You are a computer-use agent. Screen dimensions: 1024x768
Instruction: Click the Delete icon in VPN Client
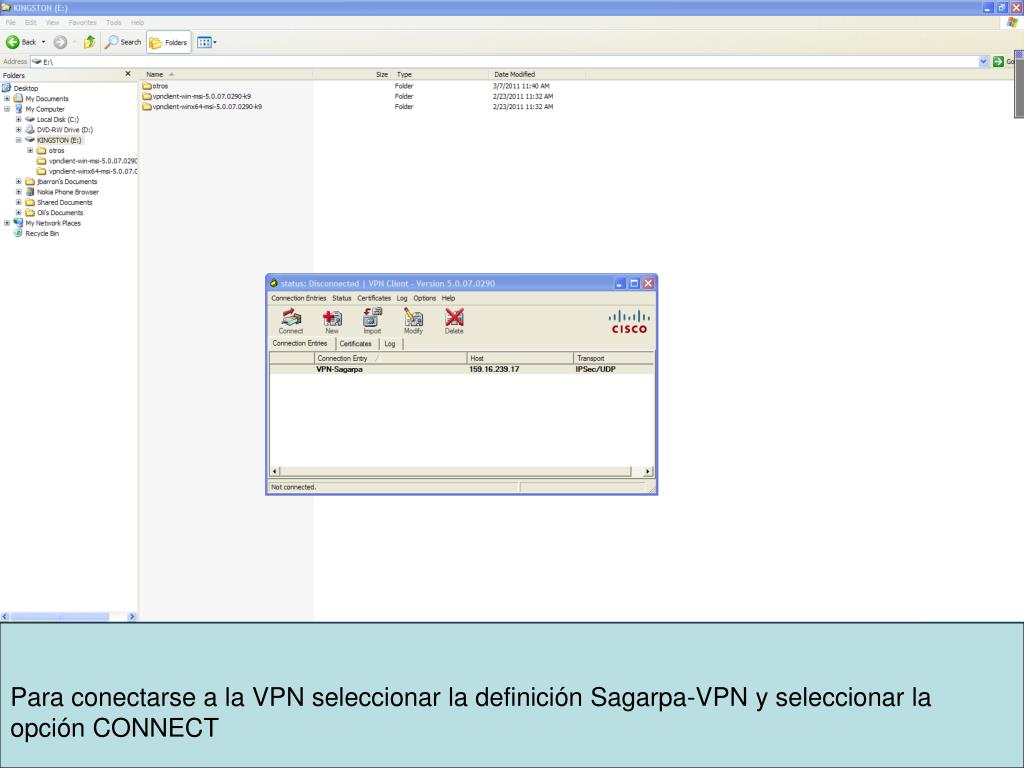coord(454,321)
